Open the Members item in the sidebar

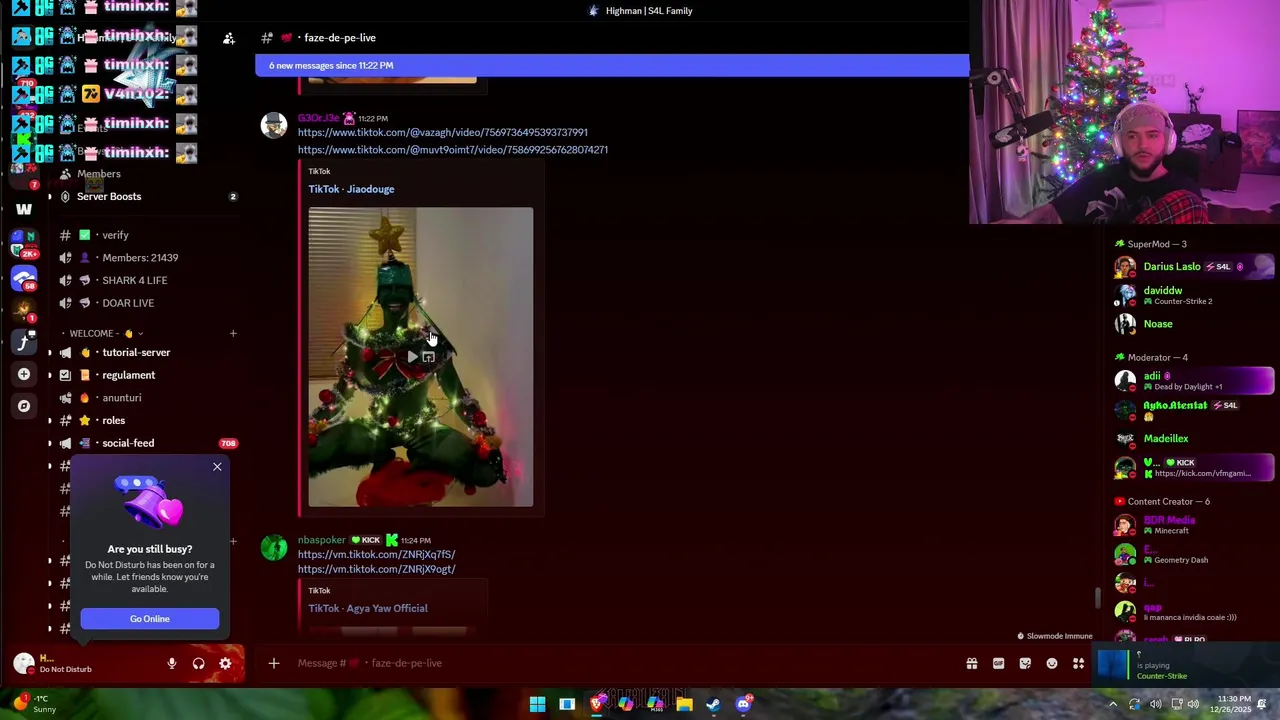98,174
